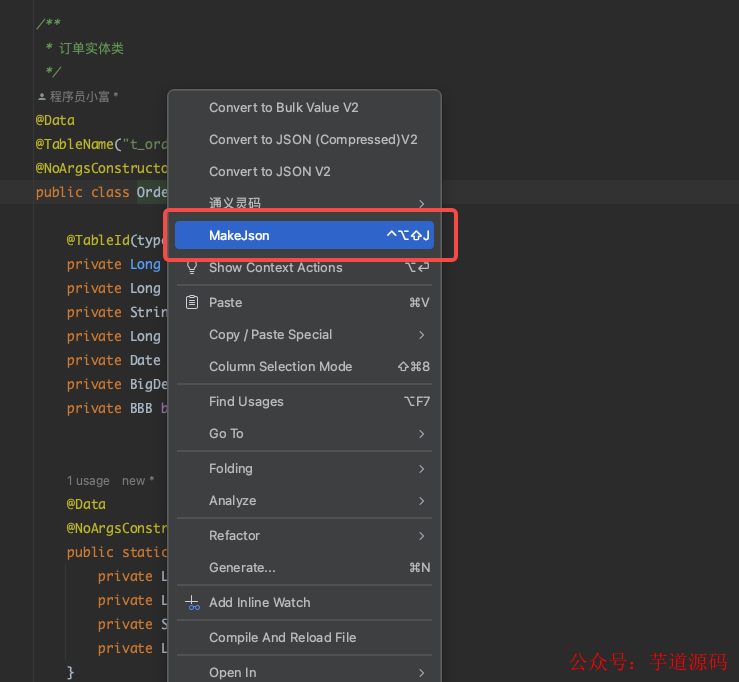Click the 'private Strin' field line
This screenshot has height=682, width=739.
coord(117,312)
